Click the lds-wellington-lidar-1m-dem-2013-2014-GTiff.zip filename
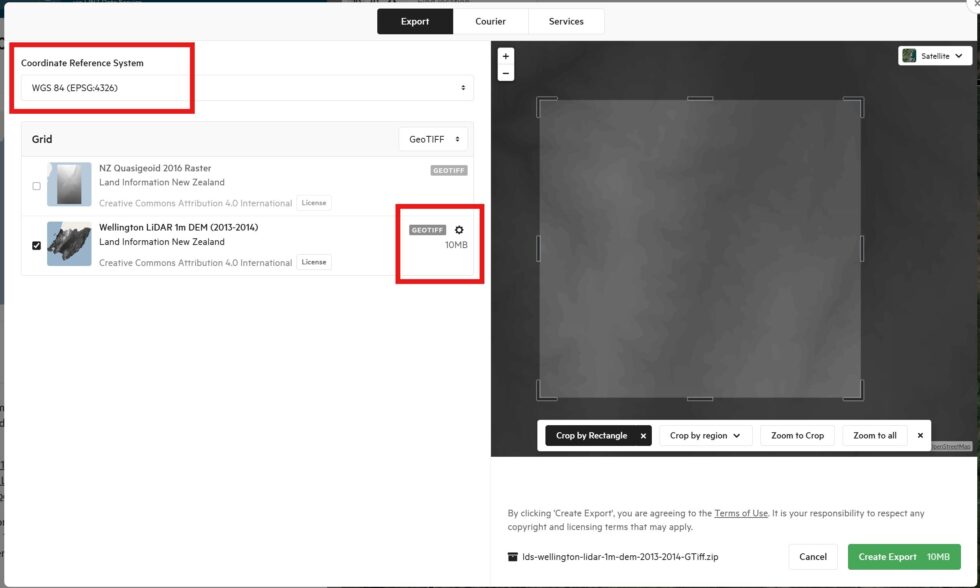The image size is (980, 588). coord(620,557)
